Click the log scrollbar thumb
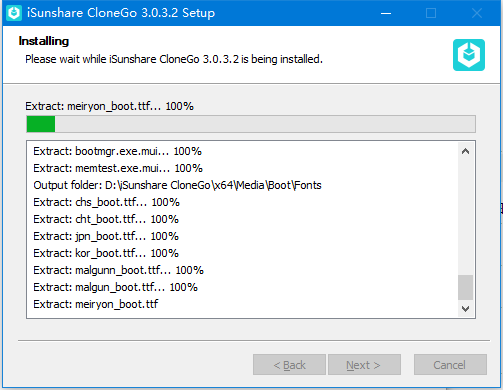The image size is (503, 390). point(465,287)
